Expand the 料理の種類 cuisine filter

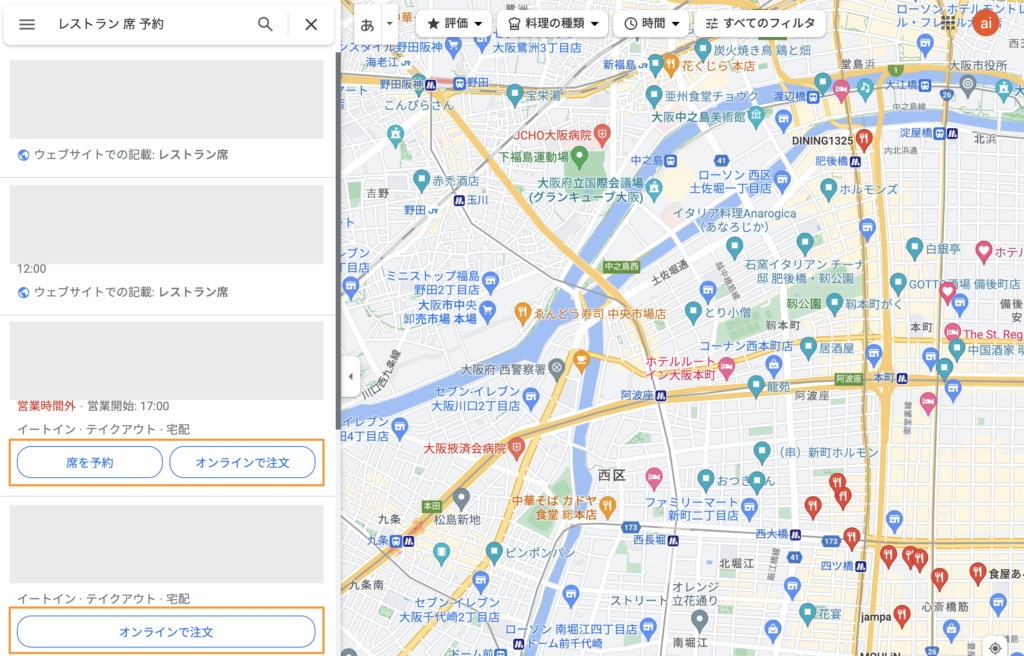[553, 23]
